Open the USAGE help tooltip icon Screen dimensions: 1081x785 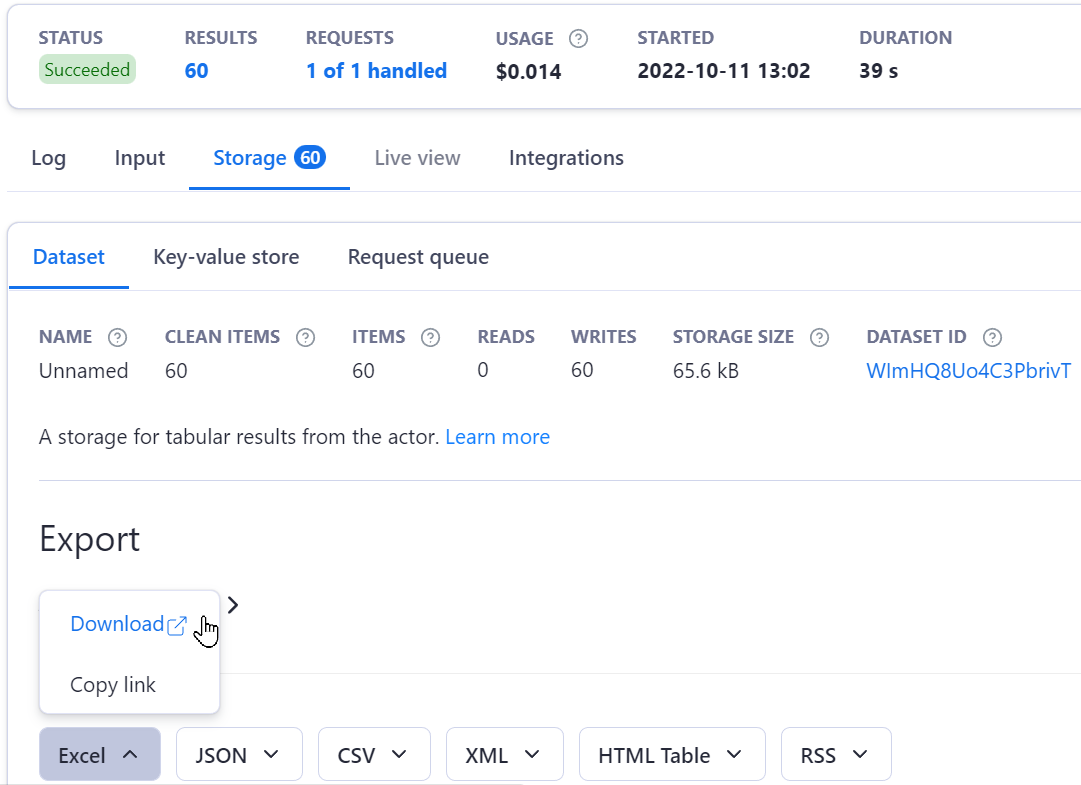point(578,38)
